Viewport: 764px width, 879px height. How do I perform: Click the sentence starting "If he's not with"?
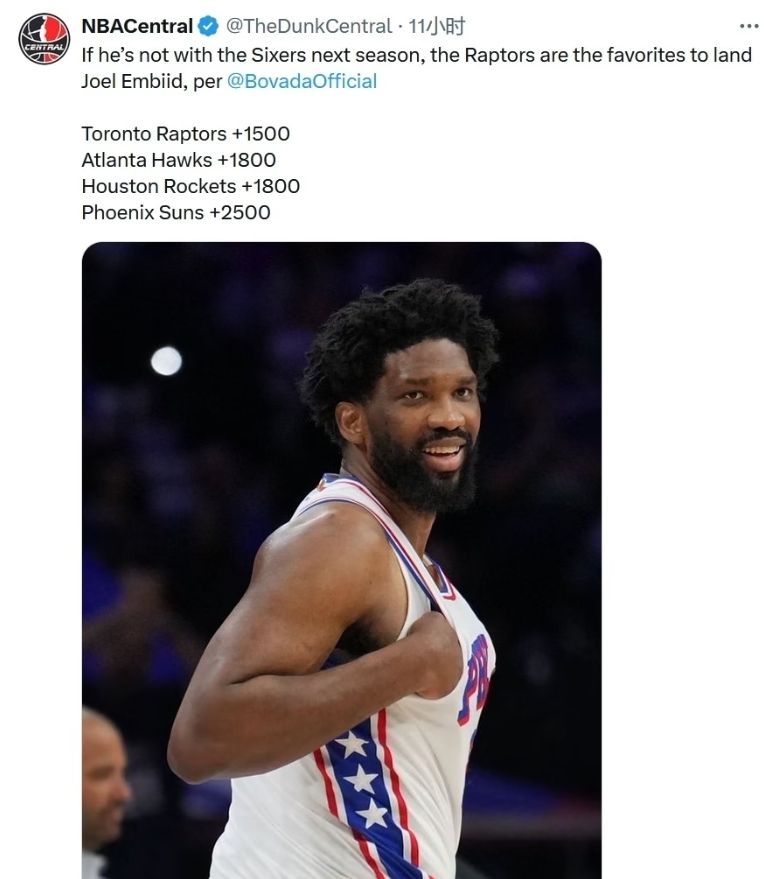click(x=416, y=55)
